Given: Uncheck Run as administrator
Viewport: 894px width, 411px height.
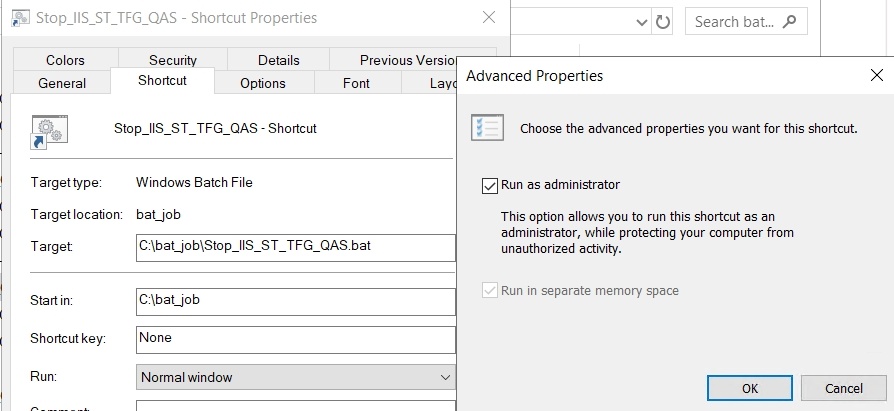Looking at the screenshot, I should click(490, 186).
